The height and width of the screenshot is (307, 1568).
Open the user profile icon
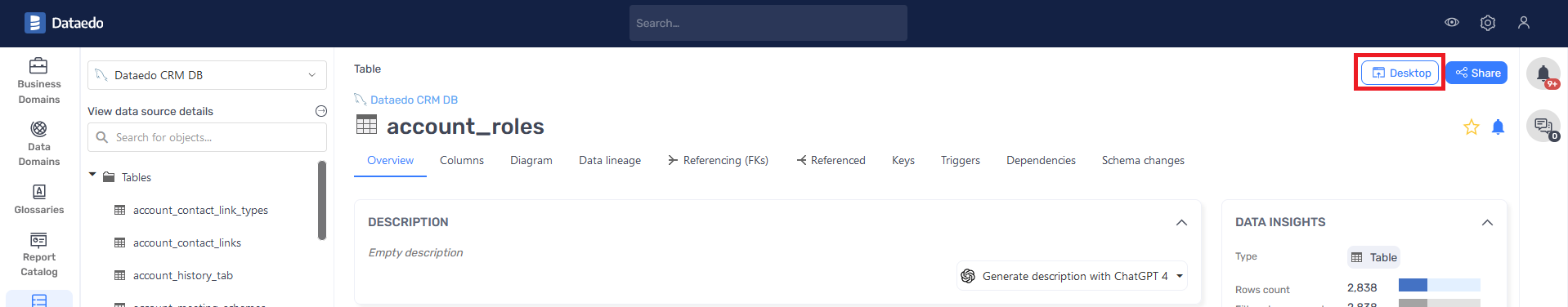(x=1524, y=23)
